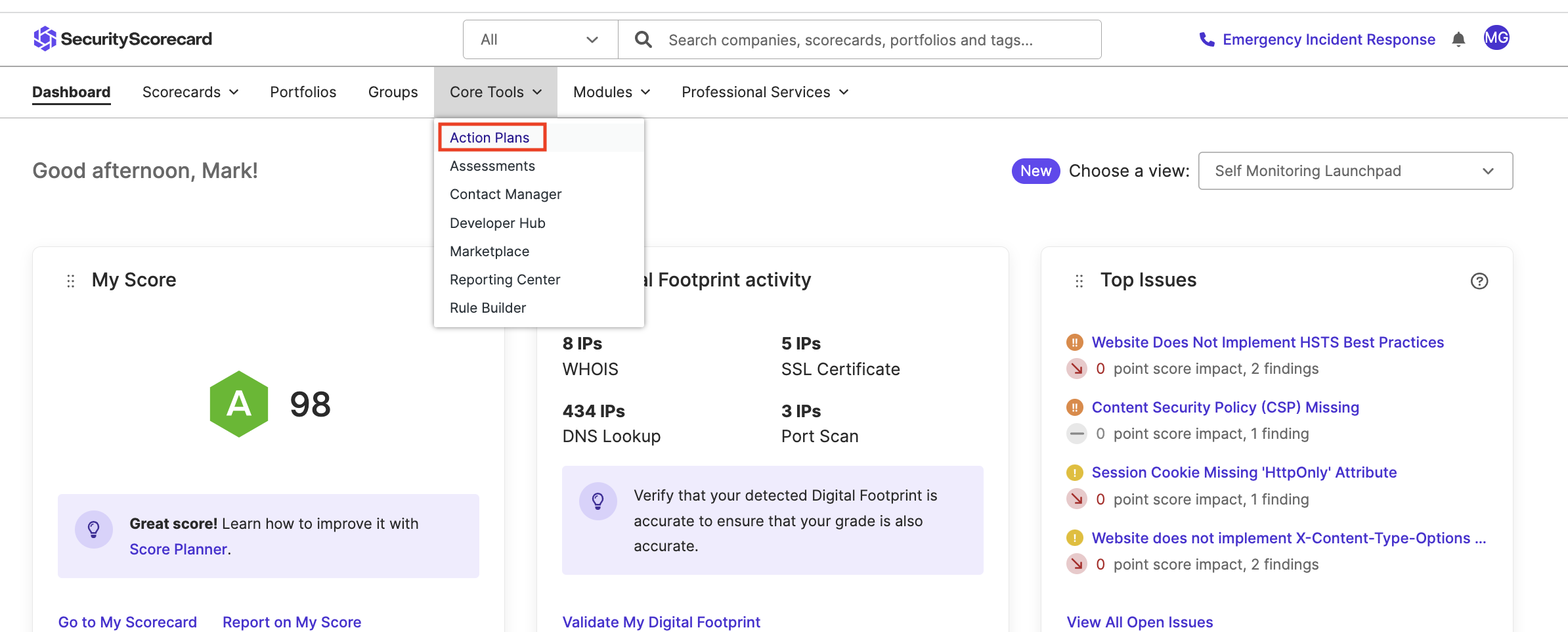Expand the Scorecards menu
The width and height of the screenshot is (1568, 632).
pos(190,92)
